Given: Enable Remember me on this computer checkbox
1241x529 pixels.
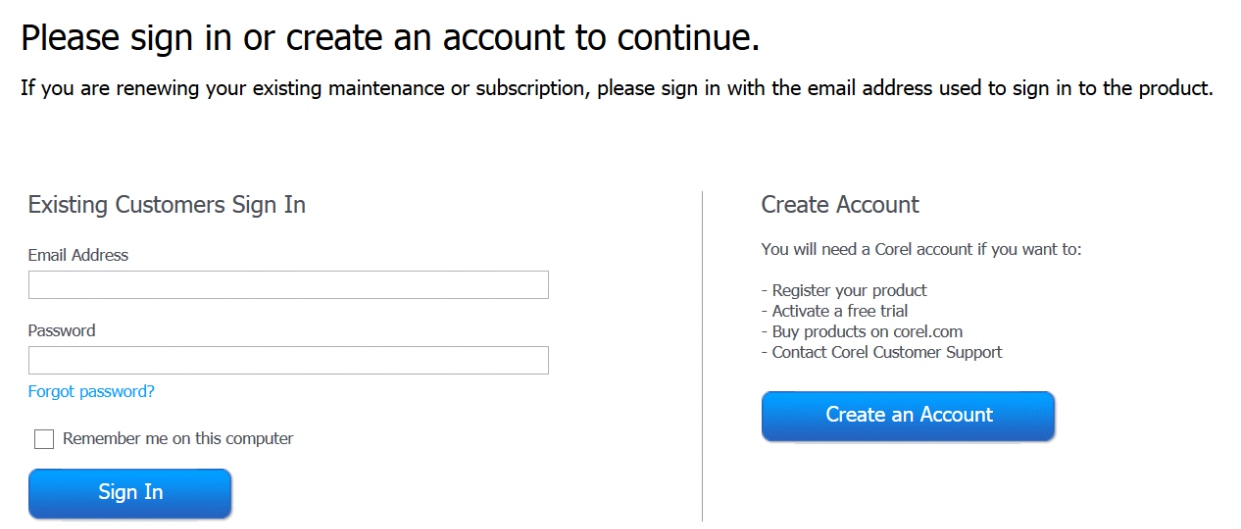Looking at the screenshot, I should [x=44, y=439].
